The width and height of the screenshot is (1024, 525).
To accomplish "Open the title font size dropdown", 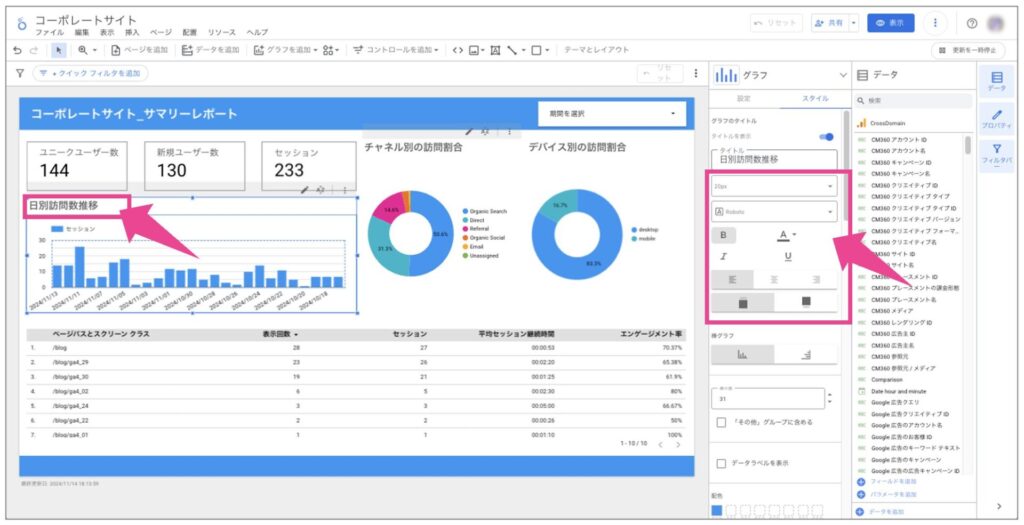I will pos(774,186).
